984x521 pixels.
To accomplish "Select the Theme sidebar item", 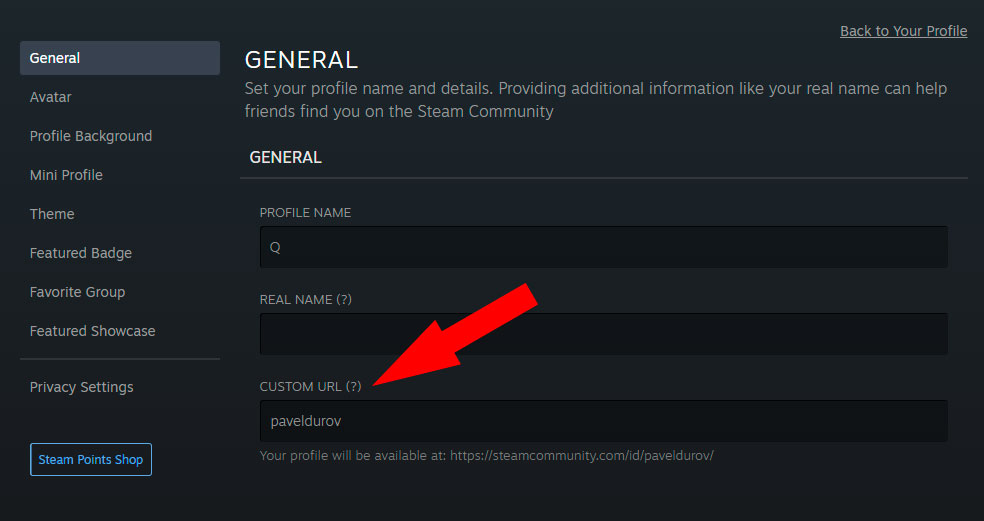I will 52,214.
